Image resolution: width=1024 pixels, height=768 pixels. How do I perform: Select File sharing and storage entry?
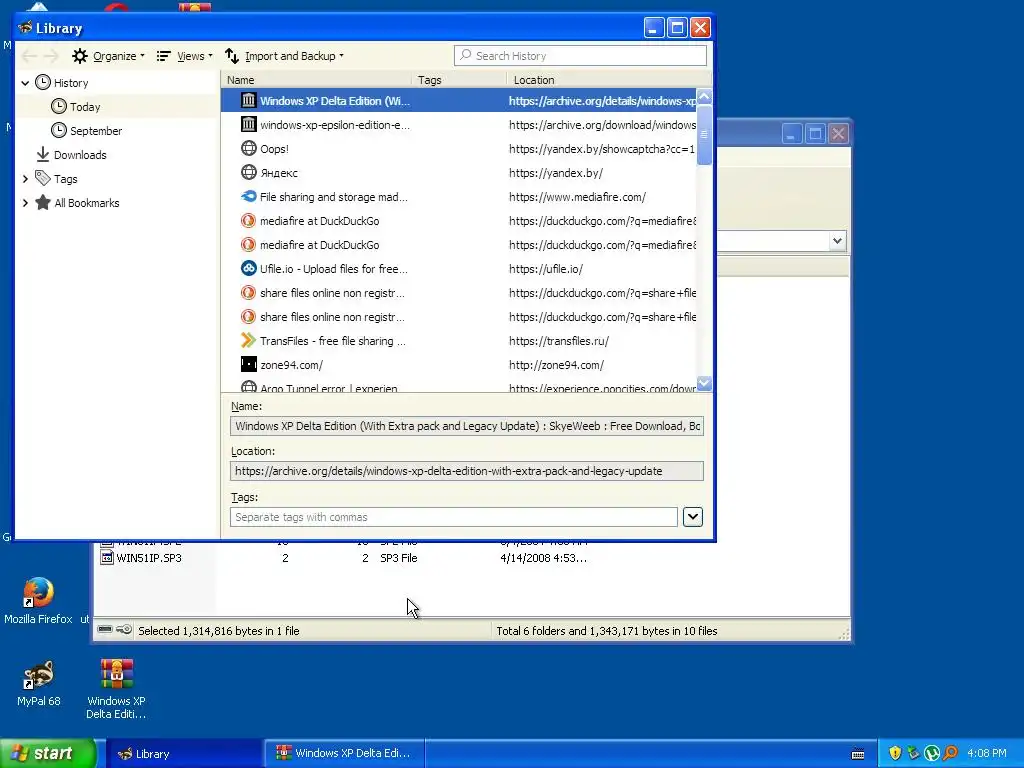click(x=458, y=197)
